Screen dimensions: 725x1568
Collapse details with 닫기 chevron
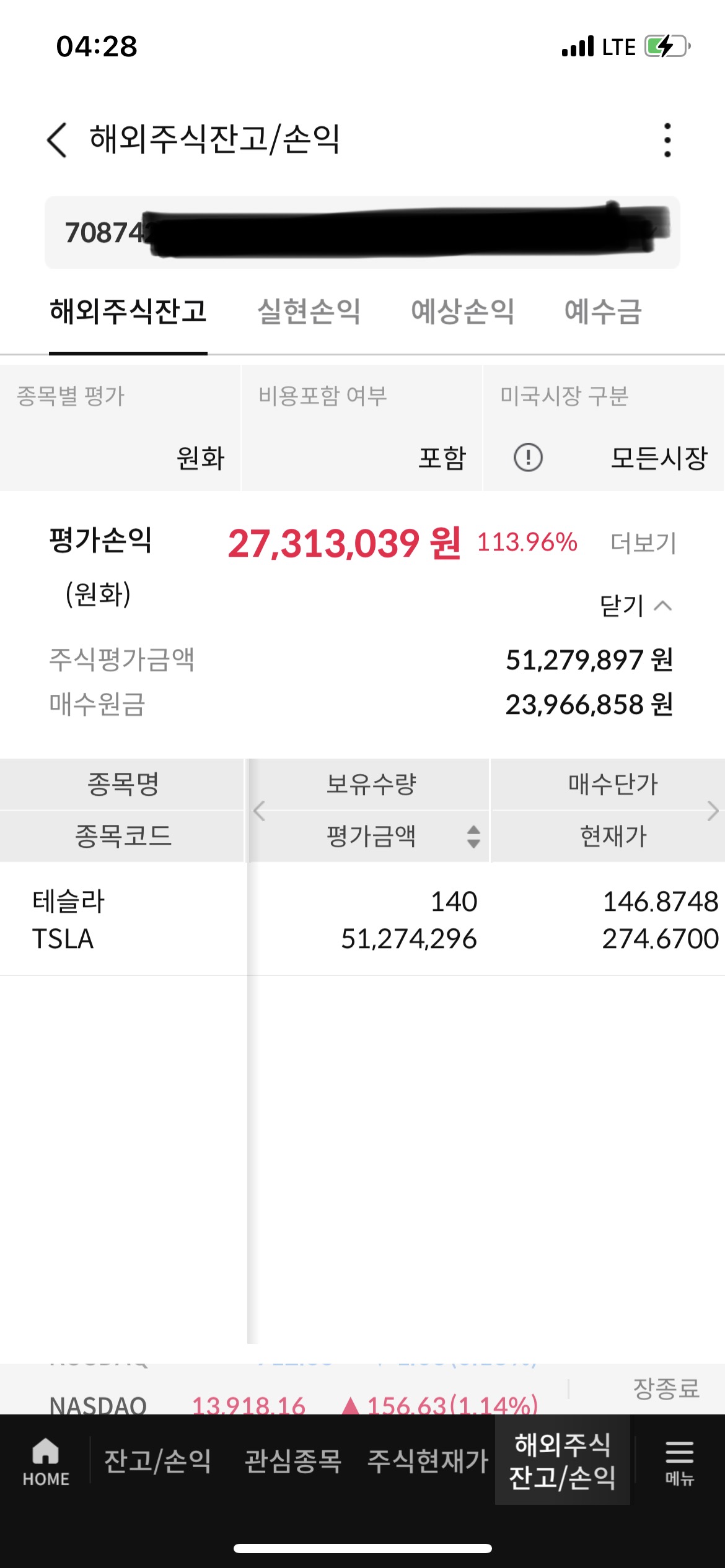point(636,606)
